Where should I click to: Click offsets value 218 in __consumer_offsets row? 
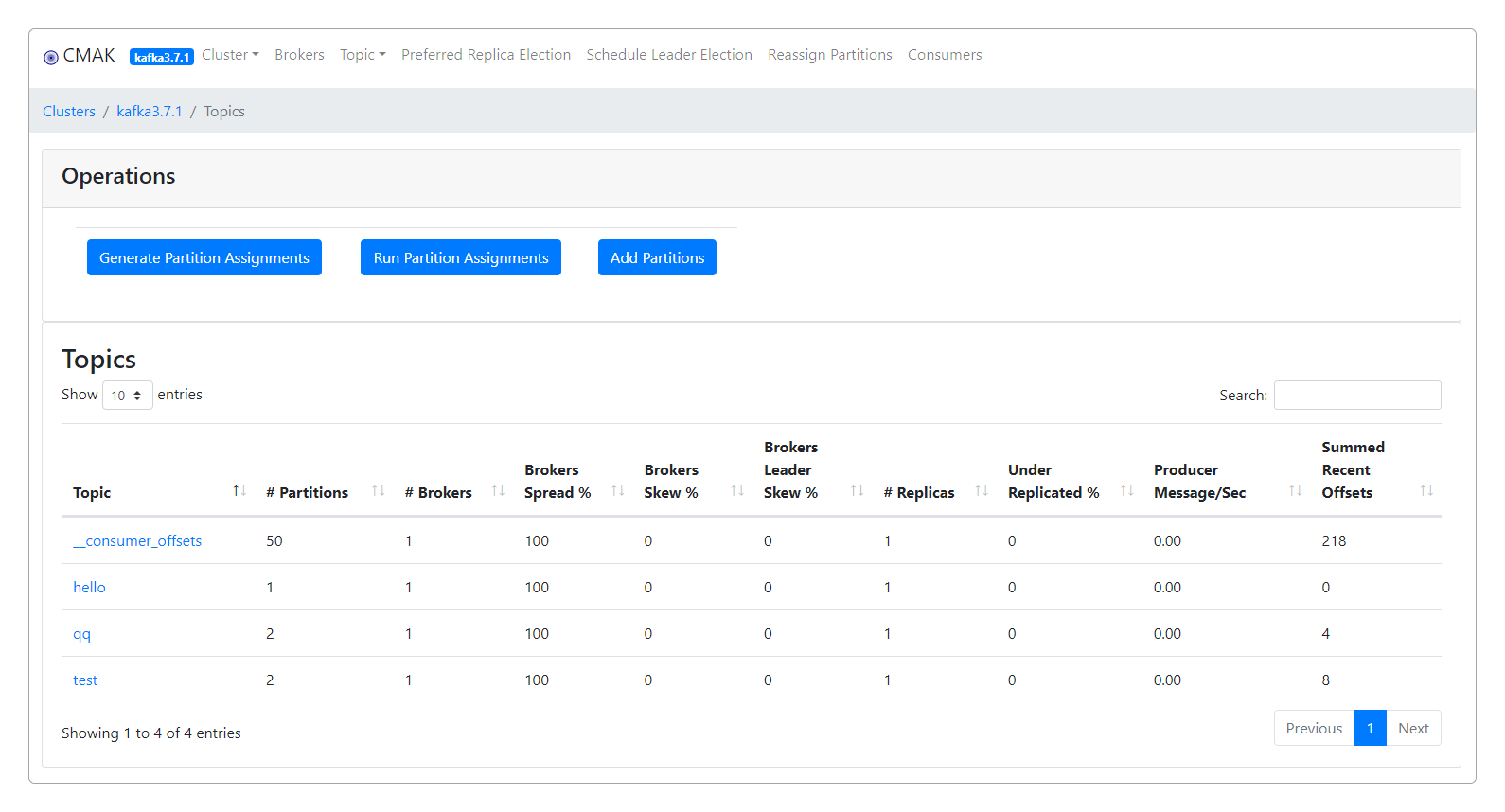click(1334, 541)
